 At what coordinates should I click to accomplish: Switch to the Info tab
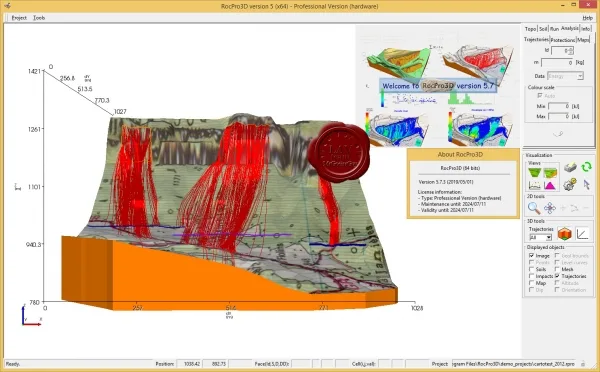(x=585, y=29)
